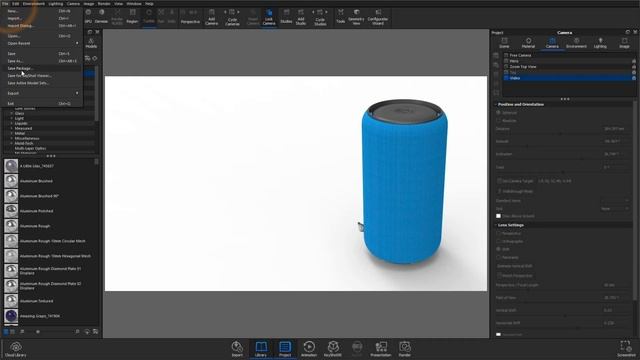Select the Orthographic lens radio button
This screenshot has height=360, width=640.
tap(498, 241)
